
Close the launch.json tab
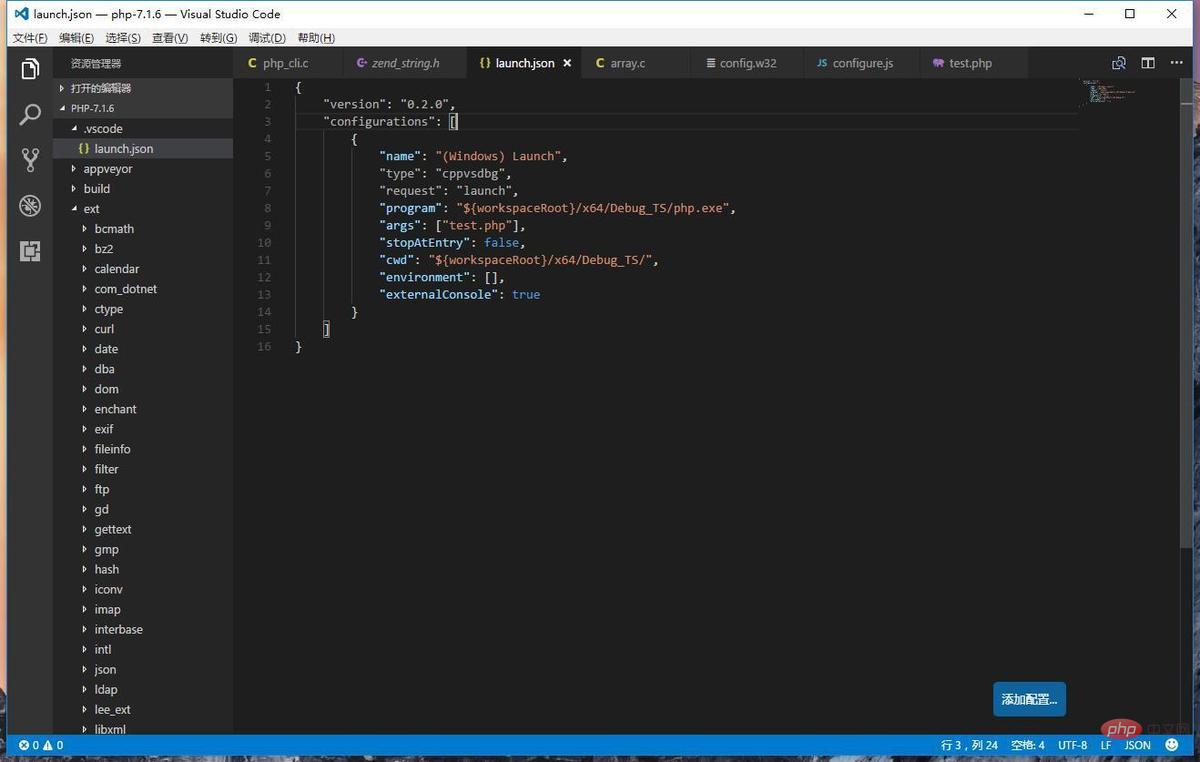point(567,63)
